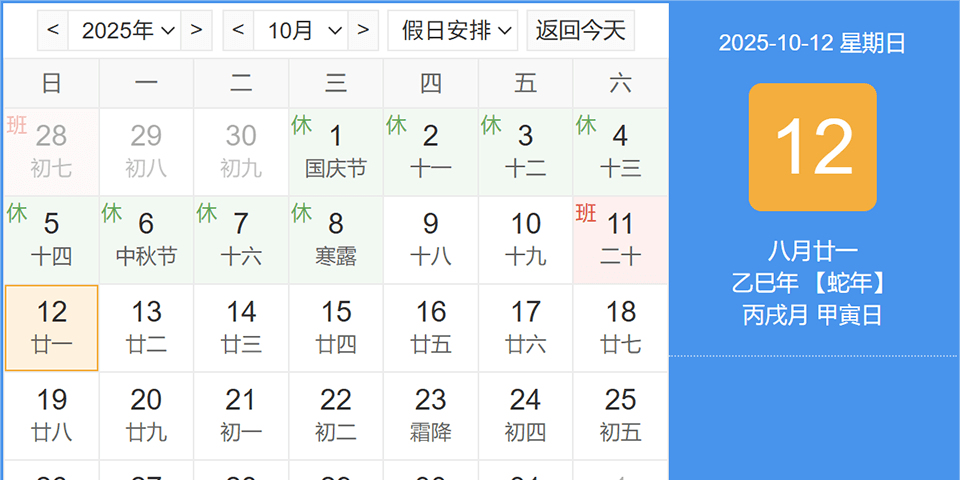This screenshot has height=480, width=960.
Task: Expand the 假日安排 holiday dropdown
Action: coord(453,30)
